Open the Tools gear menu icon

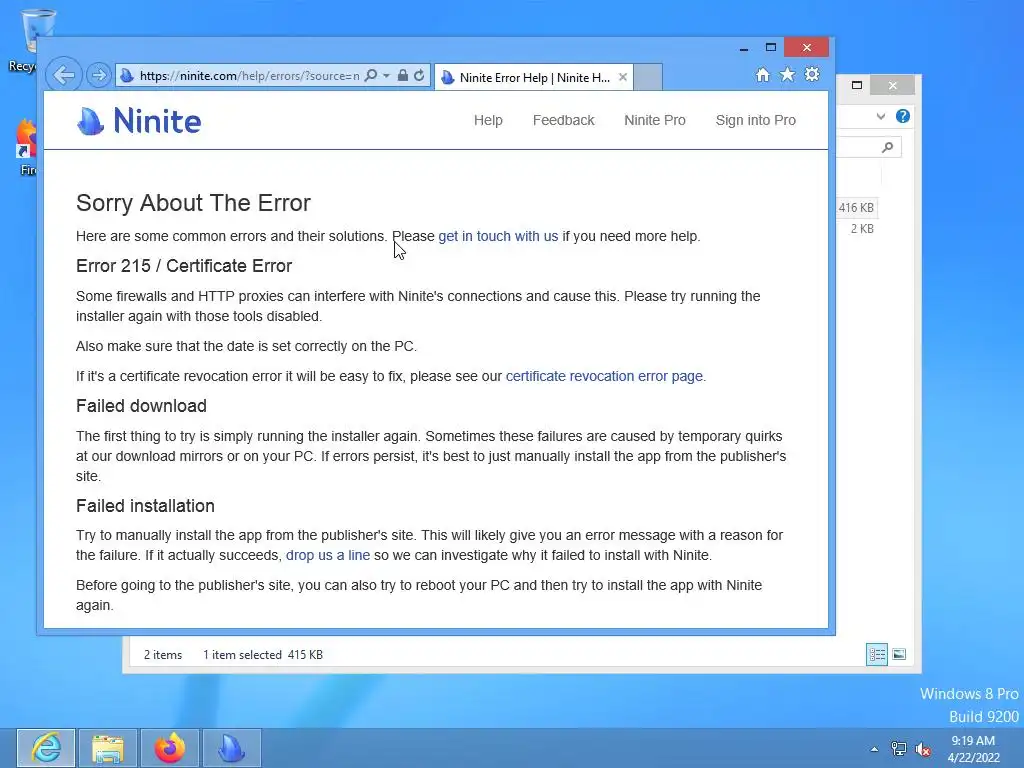click(812, 74)
